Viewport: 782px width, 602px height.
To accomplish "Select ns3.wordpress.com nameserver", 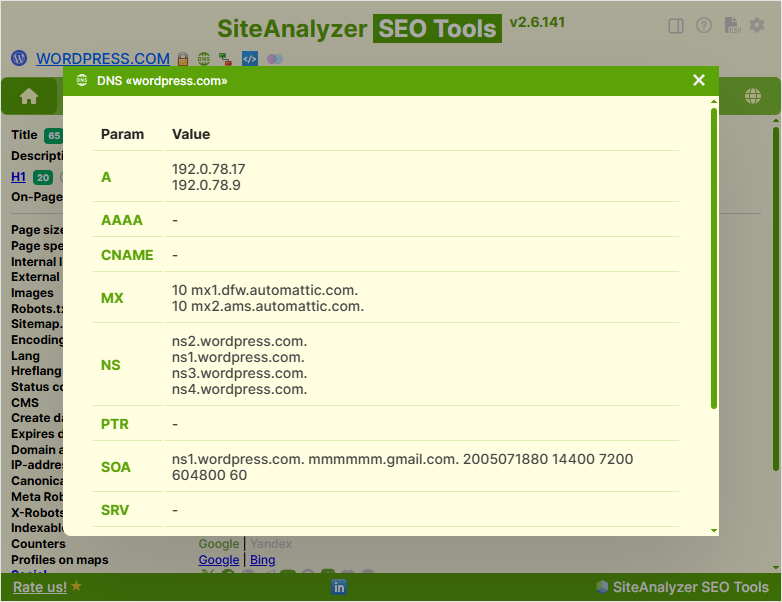I will pos(239,373).
